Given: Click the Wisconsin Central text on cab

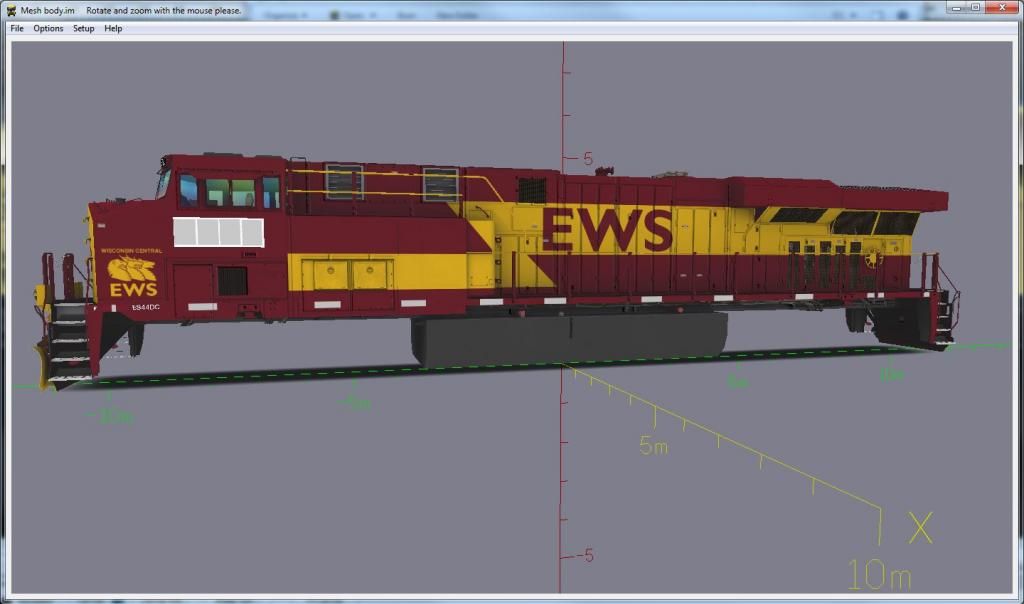Looking at the screenshot, I should point(131,251).
